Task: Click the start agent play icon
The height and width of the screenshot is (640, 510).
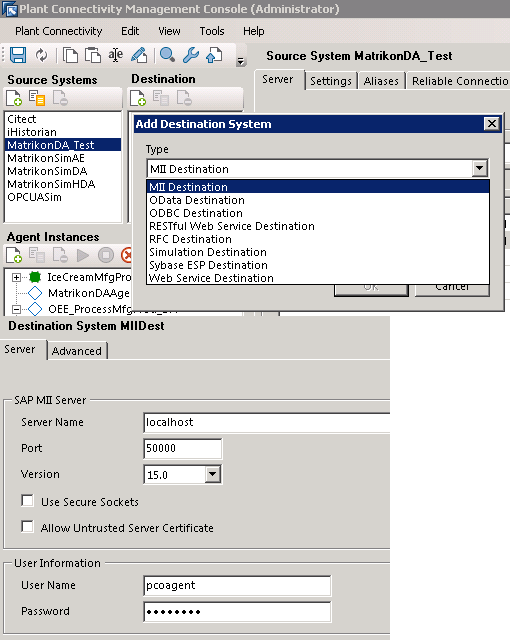Action: (83, 256)
